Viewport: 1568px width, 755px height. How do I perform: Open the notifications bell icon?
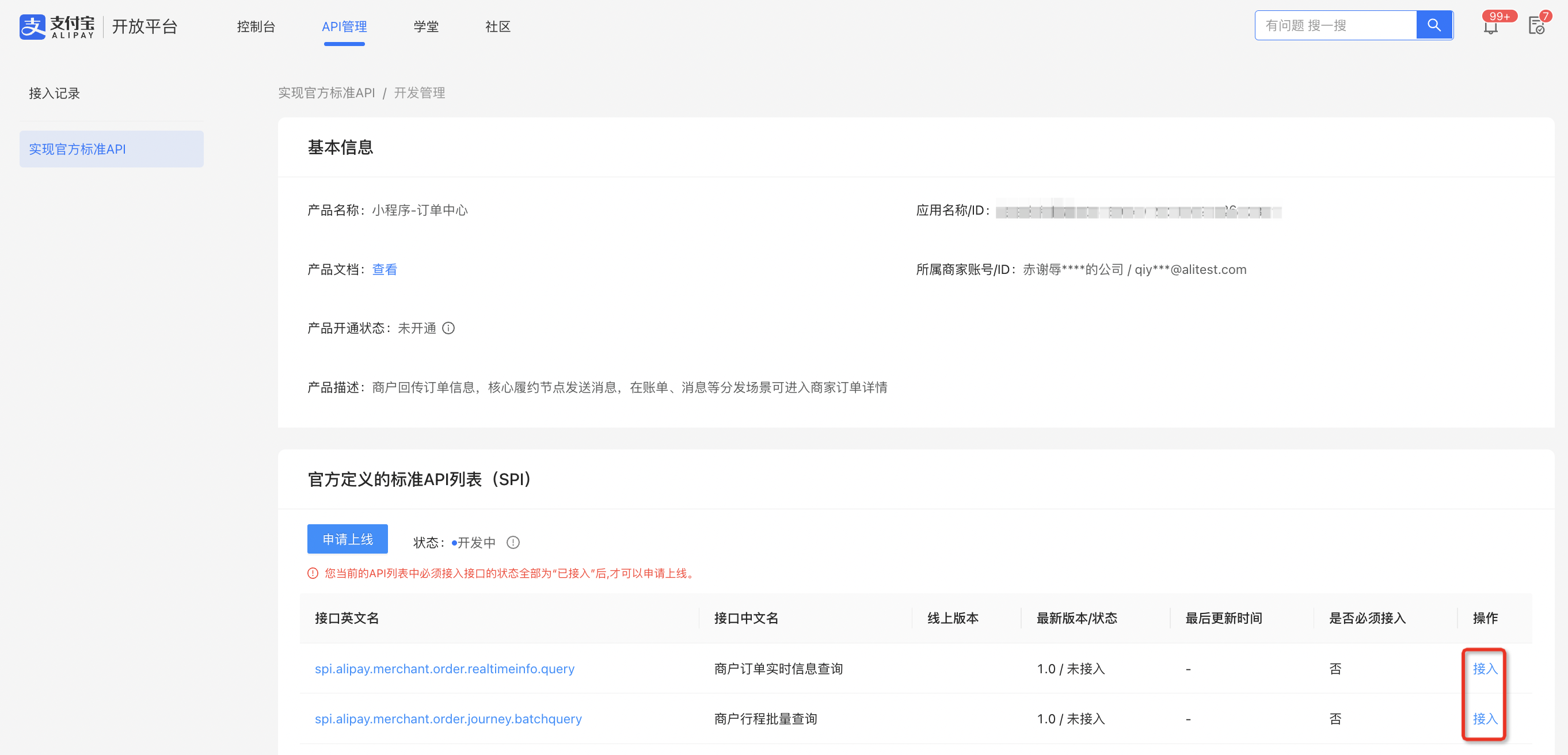[1490, 27]
